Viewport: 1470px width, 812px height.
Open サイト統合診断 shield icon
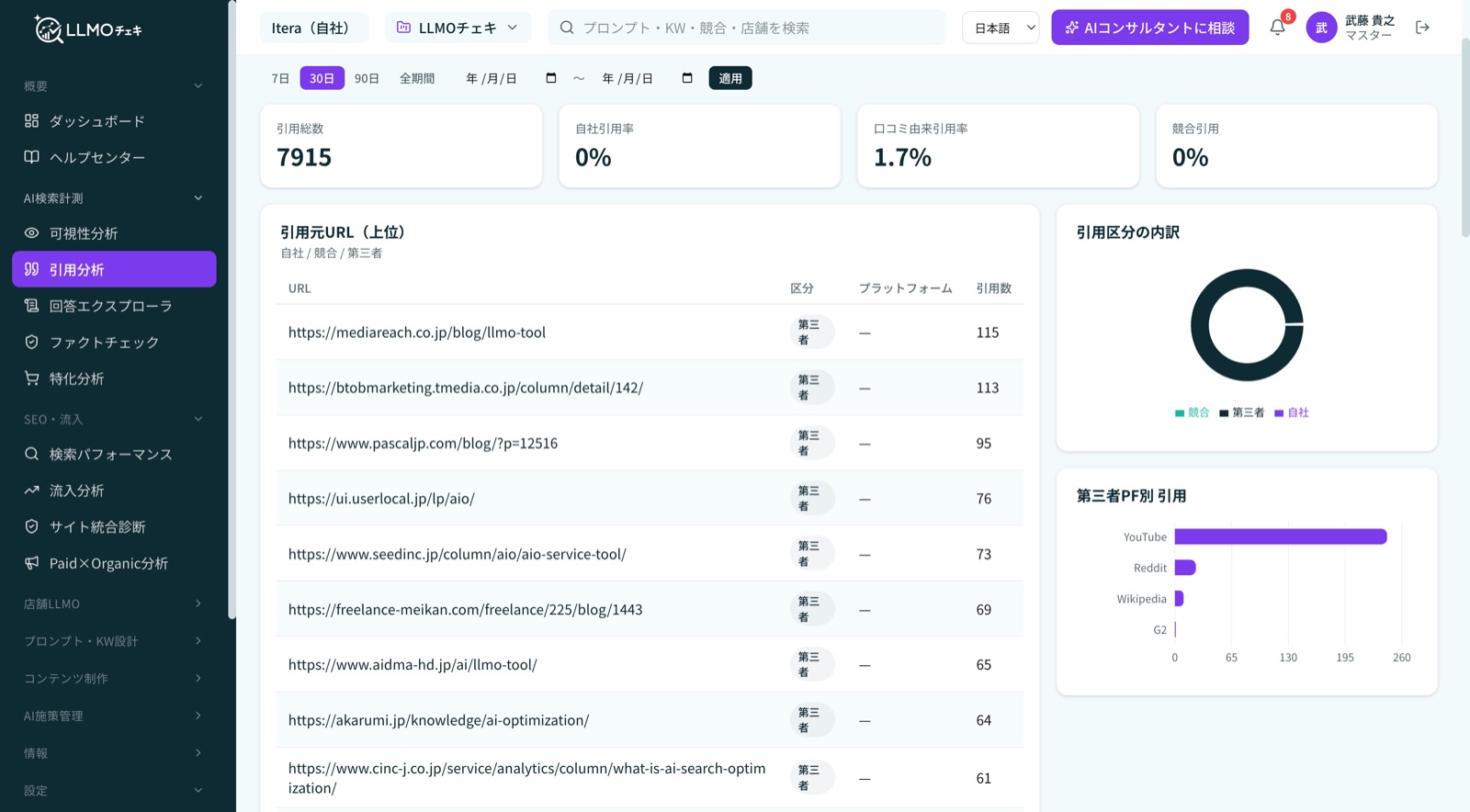(31, 526)
